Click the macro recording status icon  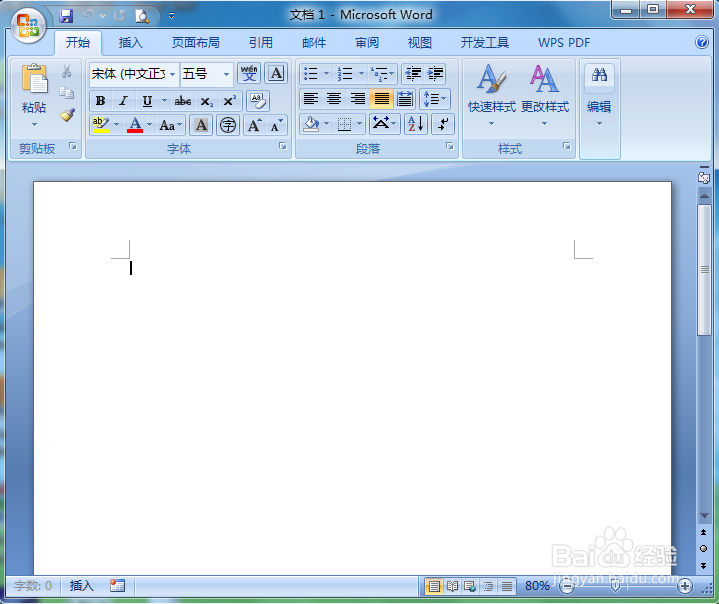[x=117, y=586]
